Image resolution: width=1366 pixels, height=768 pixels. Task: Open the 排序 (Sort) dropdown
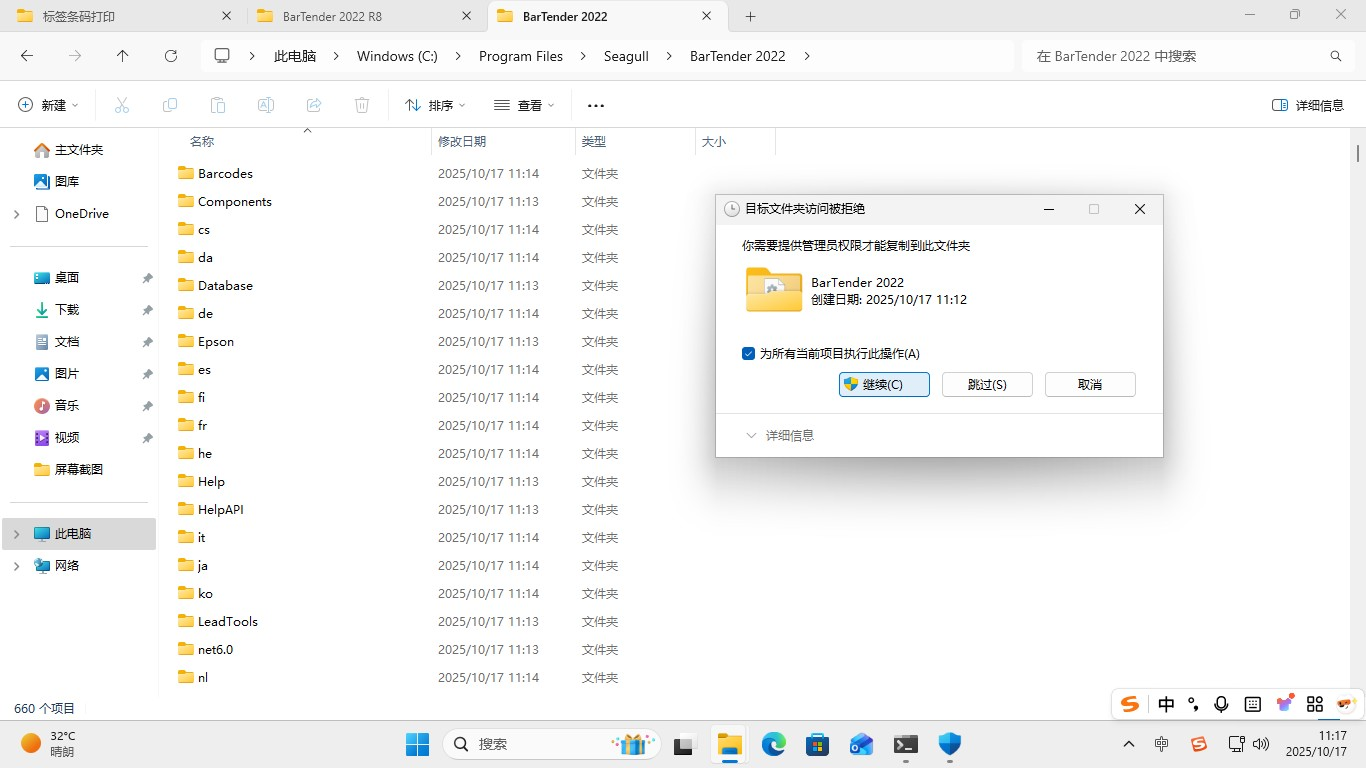click(436, 105)
